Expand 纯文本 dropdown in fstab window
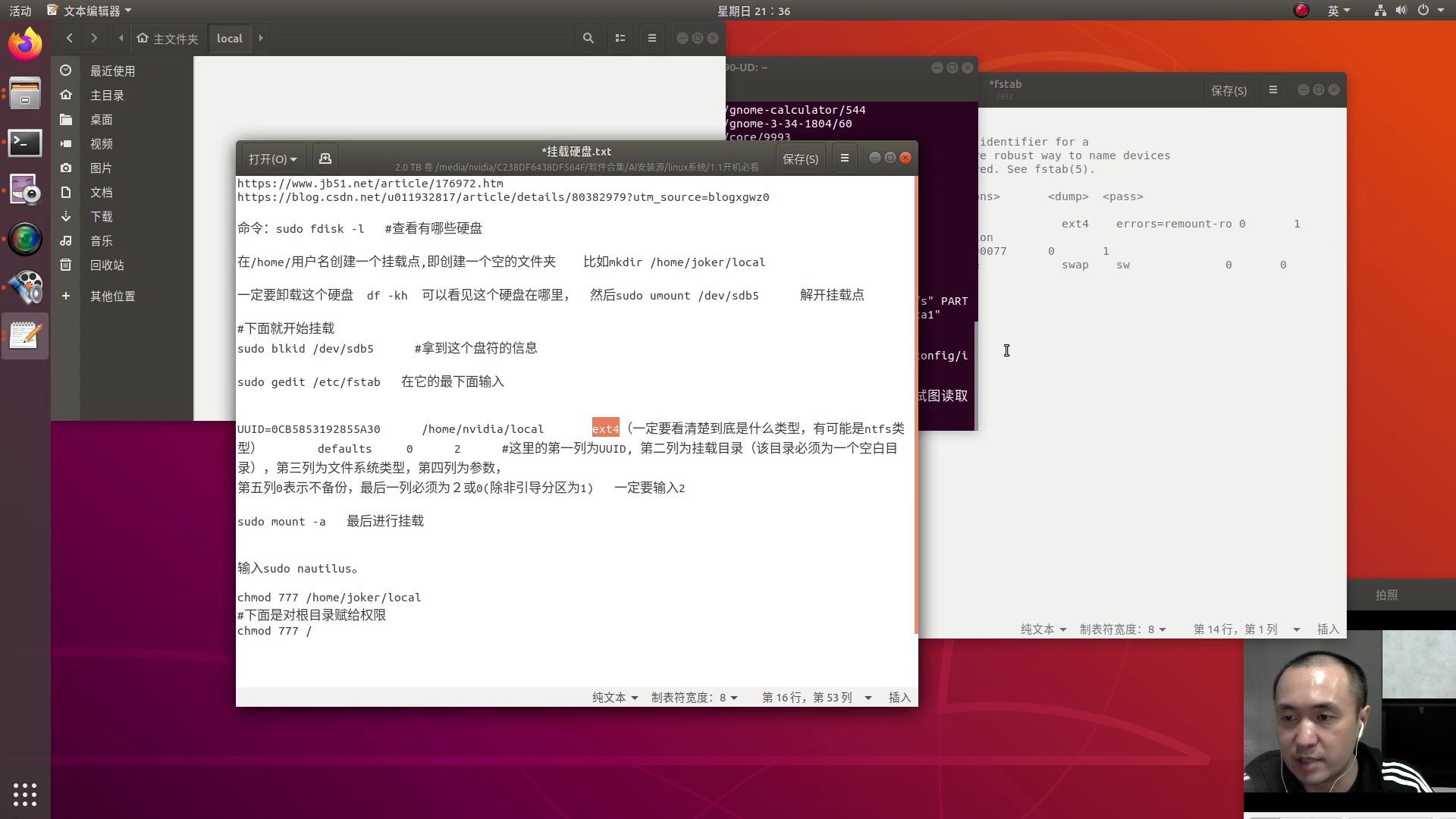 (x=1043, y=629)
